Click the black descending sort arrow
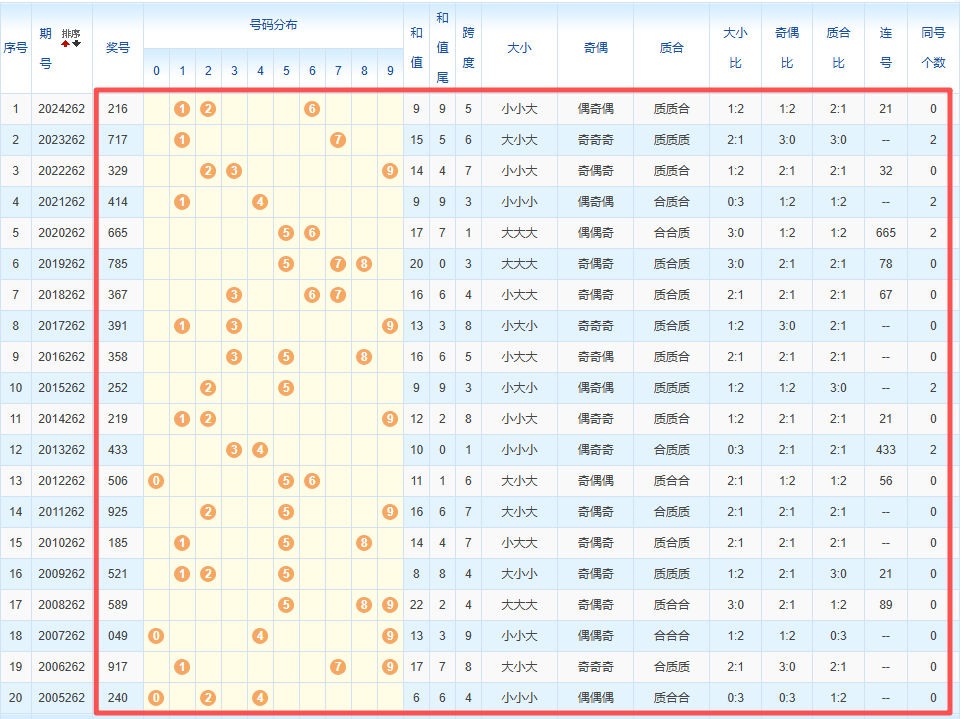The height and width of the screenshot is (719, 964). [76, 44]
